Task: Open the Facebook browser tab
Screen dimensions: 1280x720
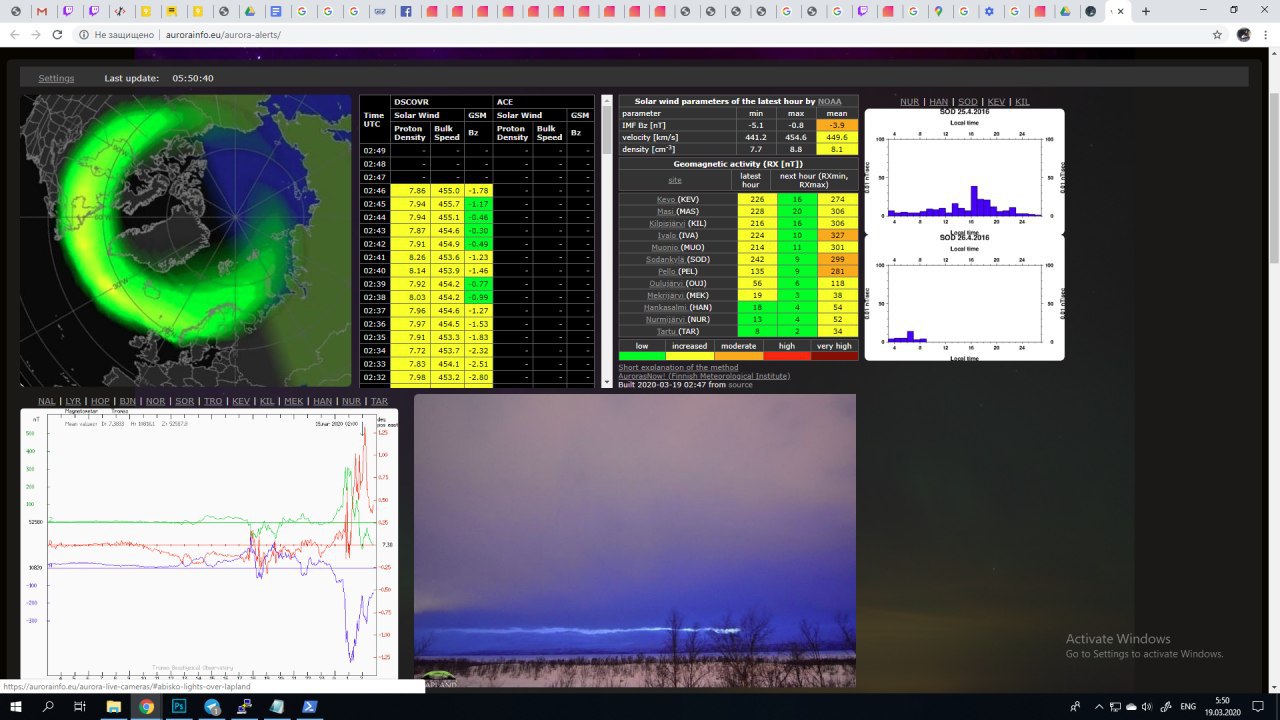Action: click(x=406, y=11)
